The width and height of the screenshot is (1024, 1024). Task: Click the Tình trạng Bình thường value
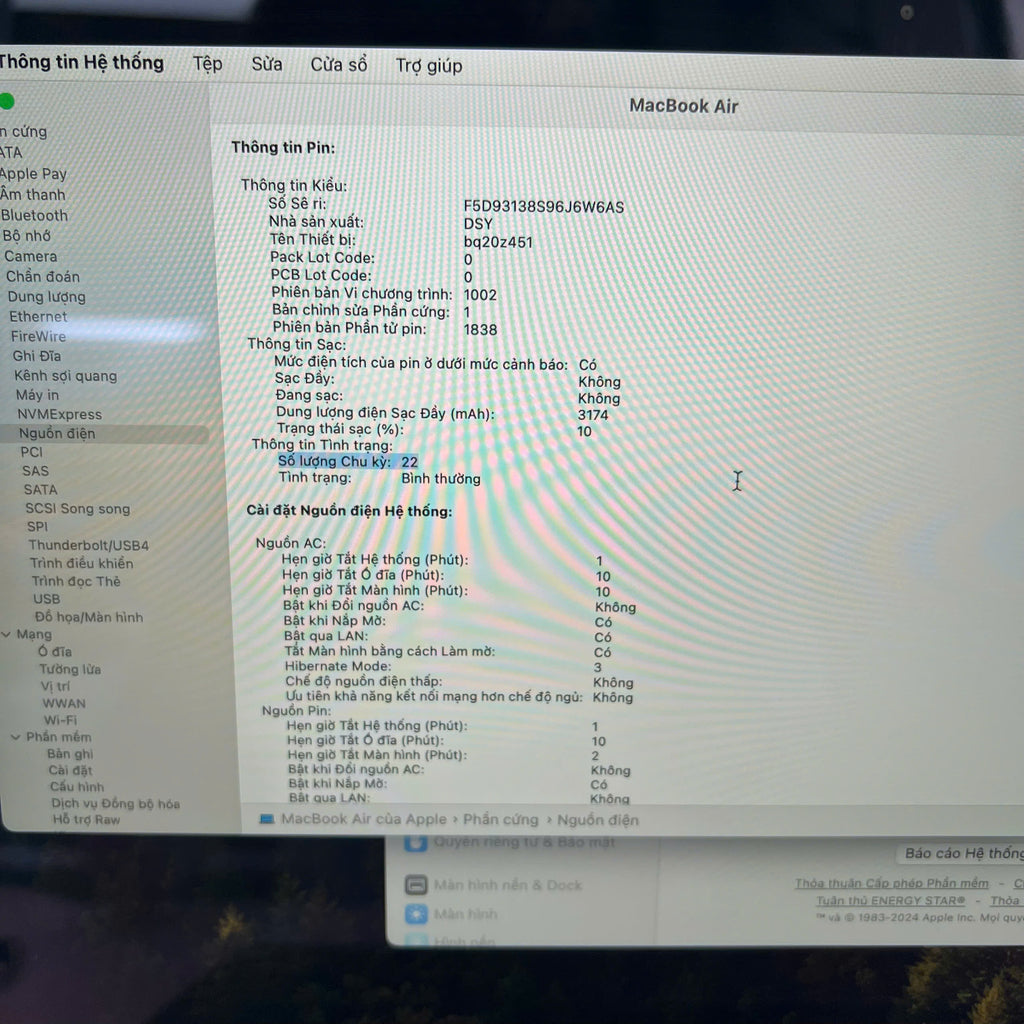441,479
